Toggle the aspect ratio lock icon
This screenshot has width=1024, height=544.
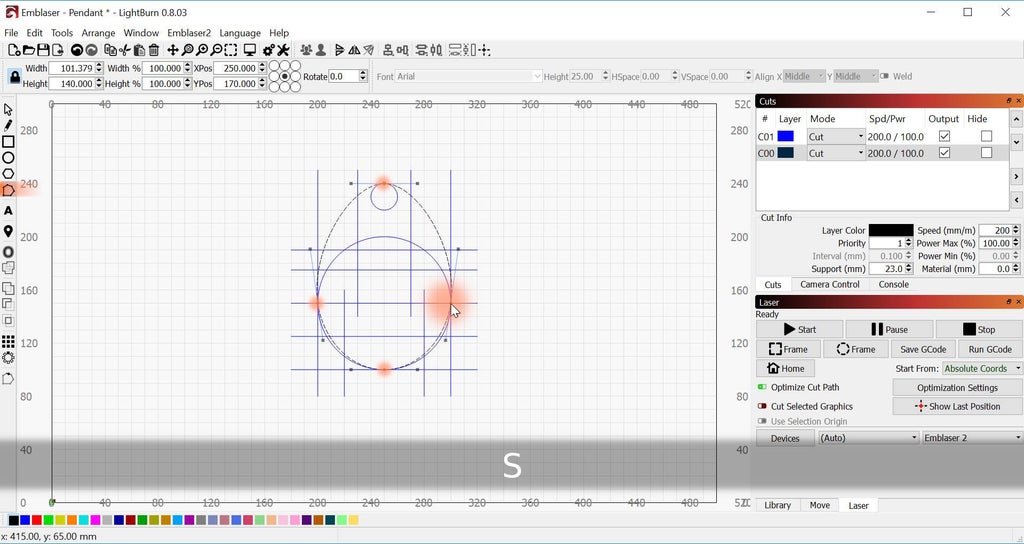[13, 76]
